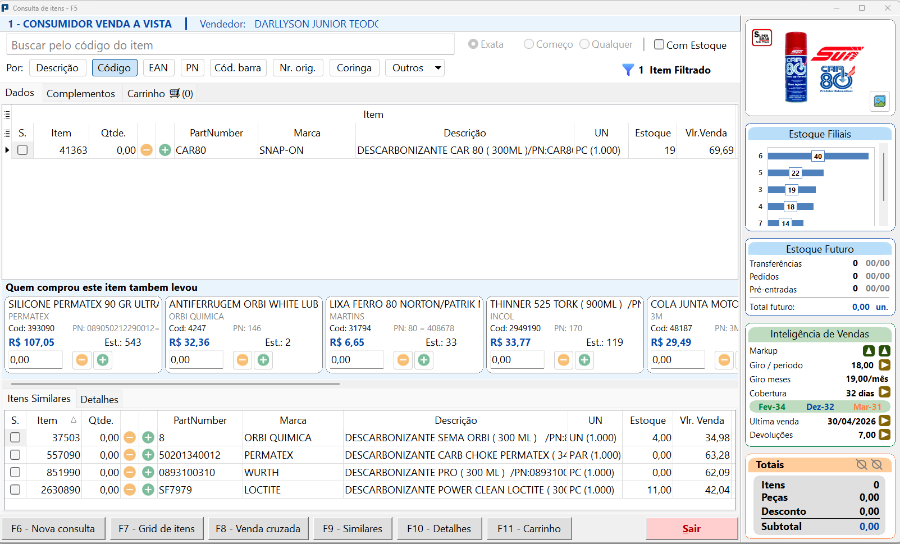Sort similar items by the Item column arrow
The height and width of the screenshot is (544, 900).
click(73, 420)
